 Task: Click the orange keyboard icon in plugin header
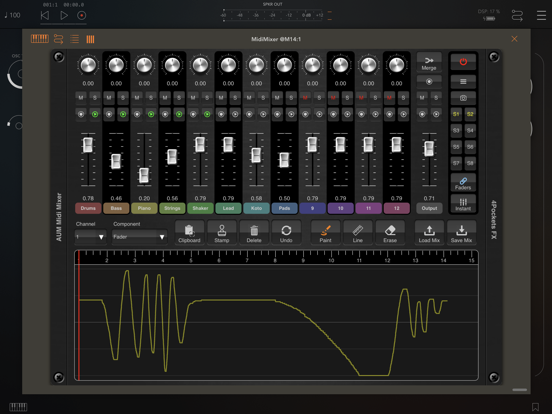point(40,39)
